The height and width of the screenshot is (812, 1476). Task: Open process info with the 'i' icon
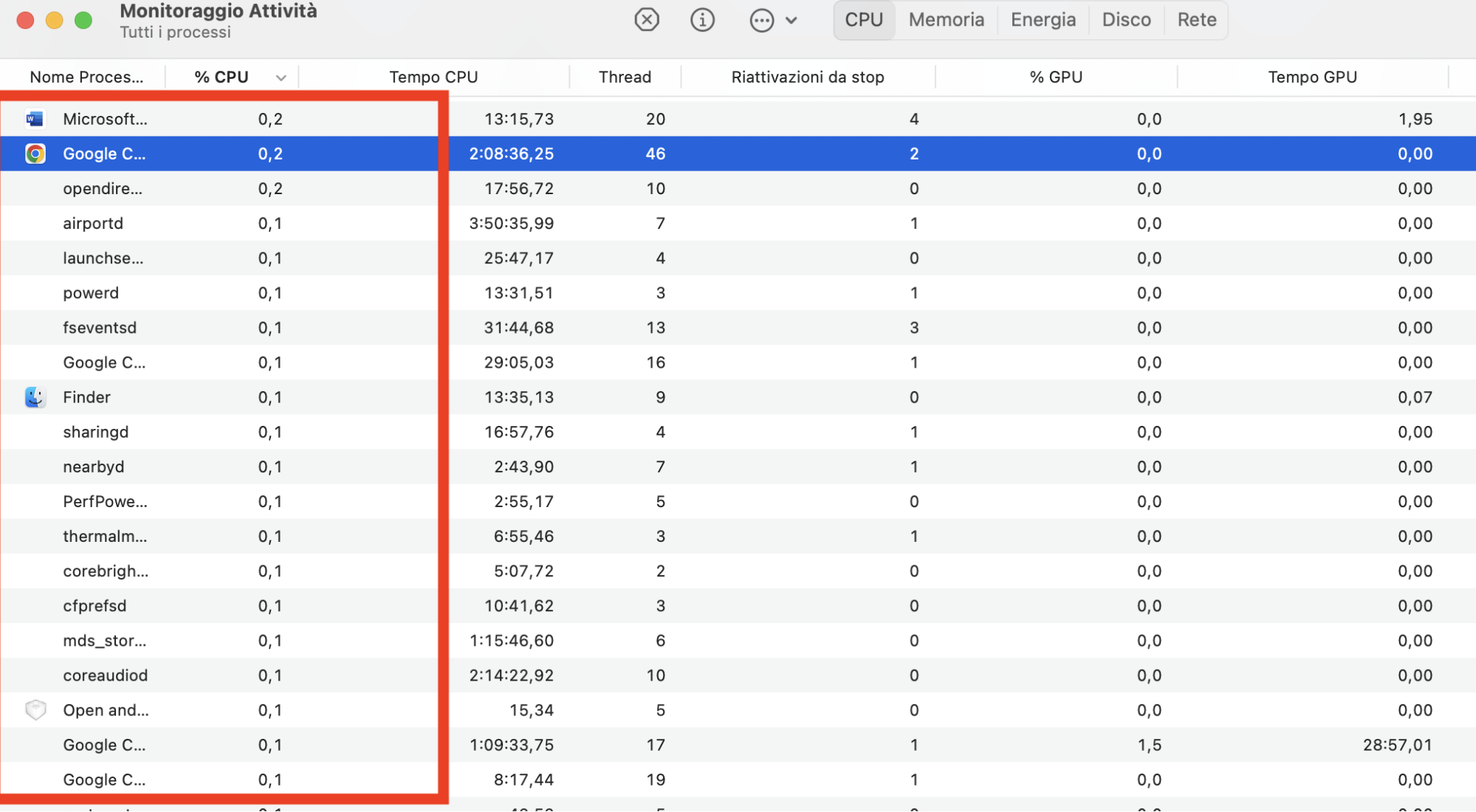coord(702,19)
